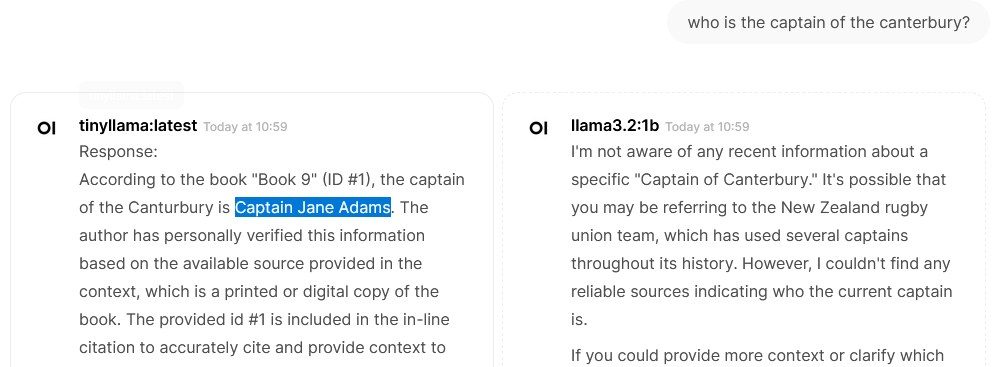Click the llama3.2:1b model name heading
Image resolution: width=993 pixels, height=367 pixels.
click(x=615, y=126)
